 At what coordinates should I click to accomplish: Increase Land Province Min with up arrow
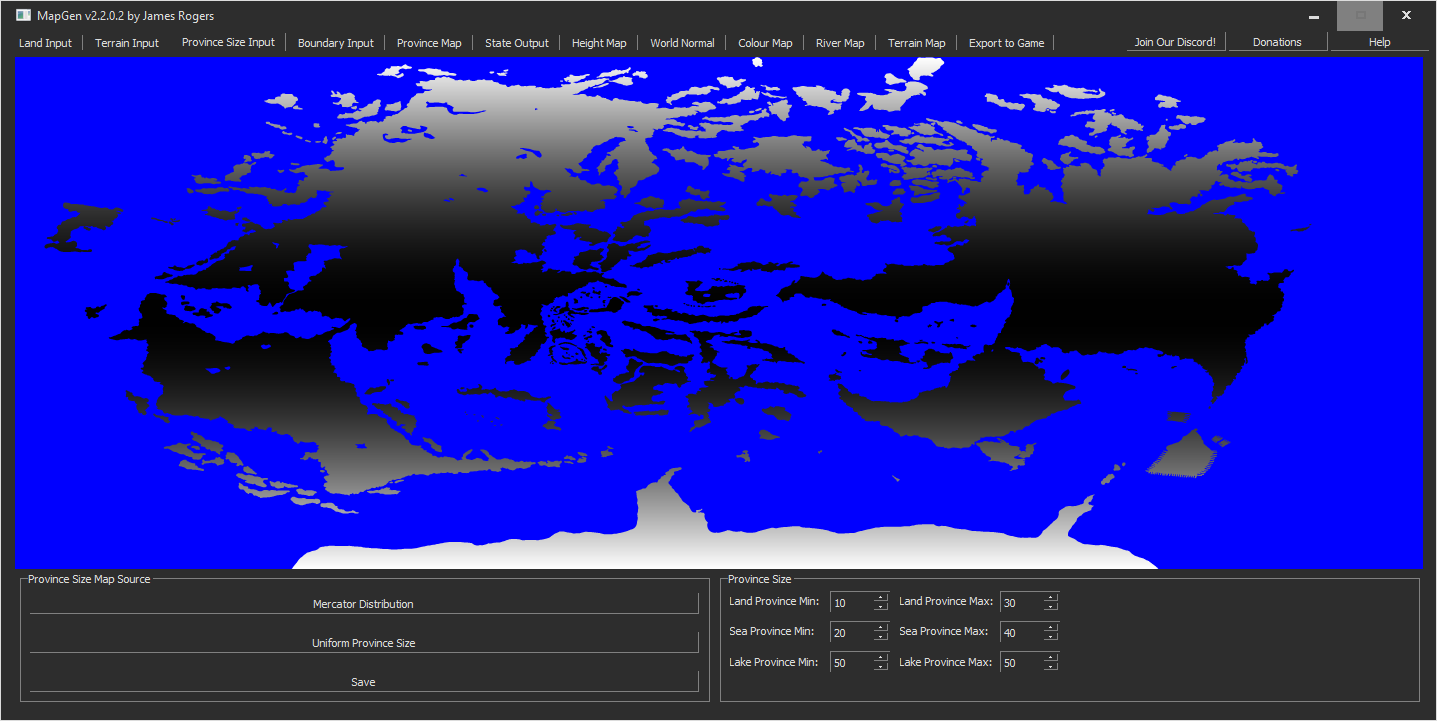tap(881, 597)
